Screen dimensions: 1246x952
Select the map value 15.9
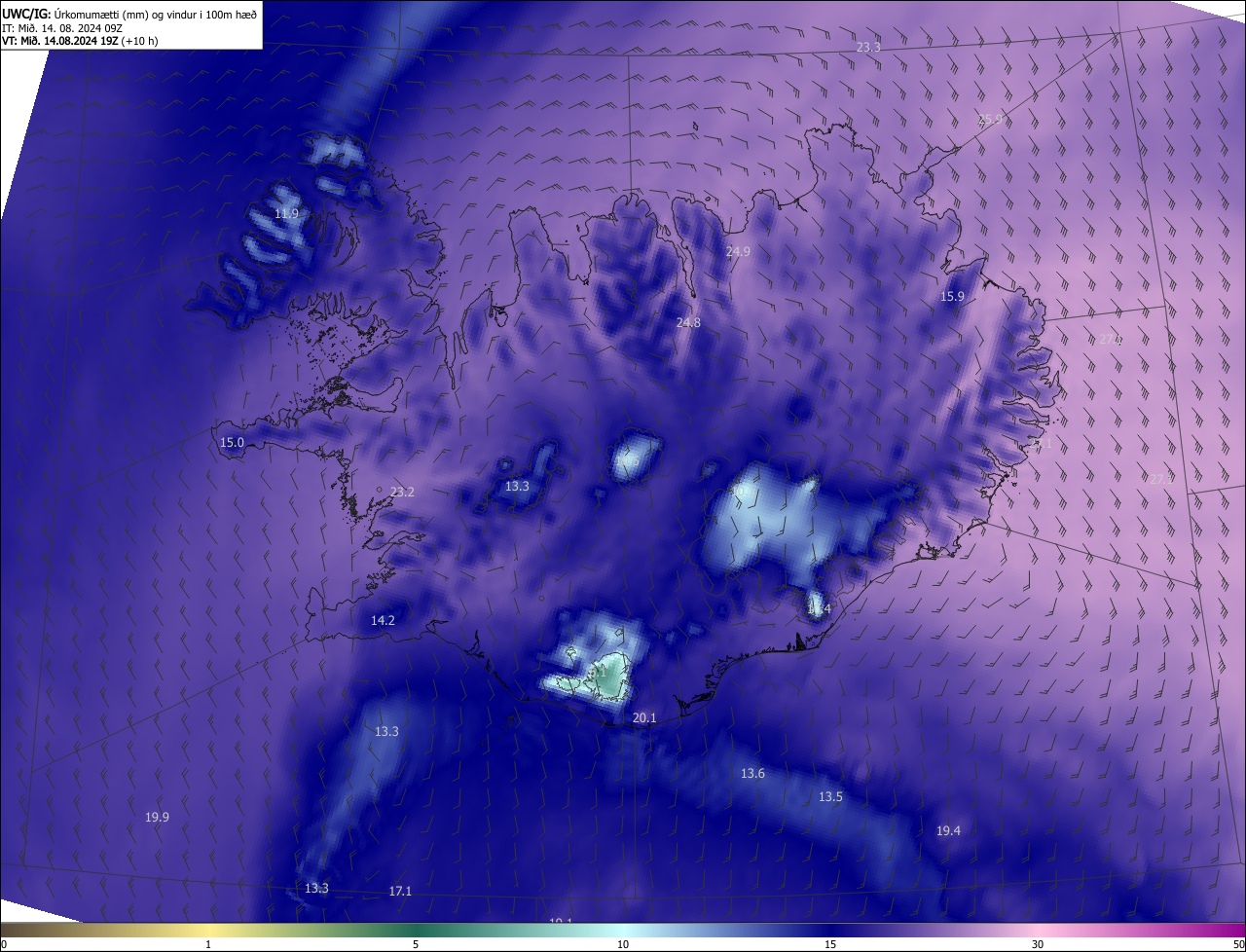pyautogui.click(x=952, y=296)
